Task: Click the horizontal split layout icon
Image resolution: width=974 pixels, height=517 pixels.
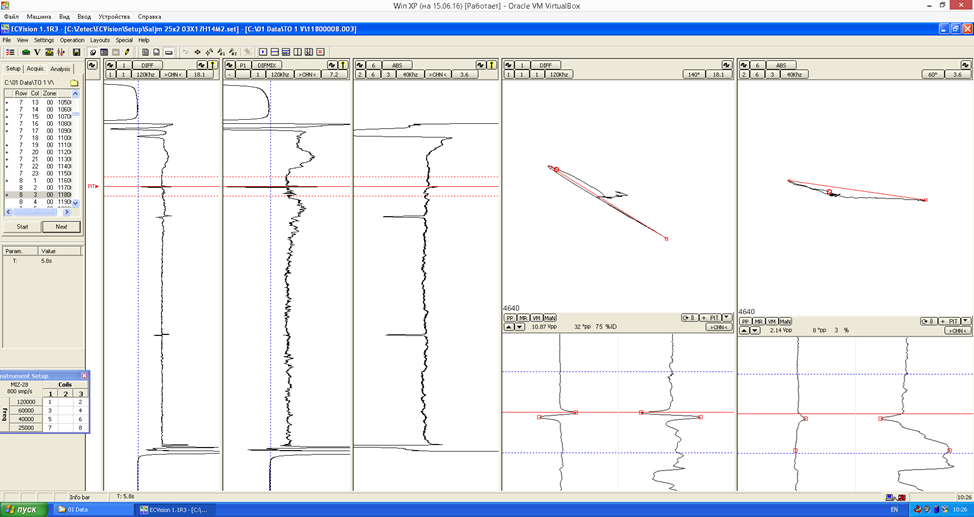Action: [275, 52]
